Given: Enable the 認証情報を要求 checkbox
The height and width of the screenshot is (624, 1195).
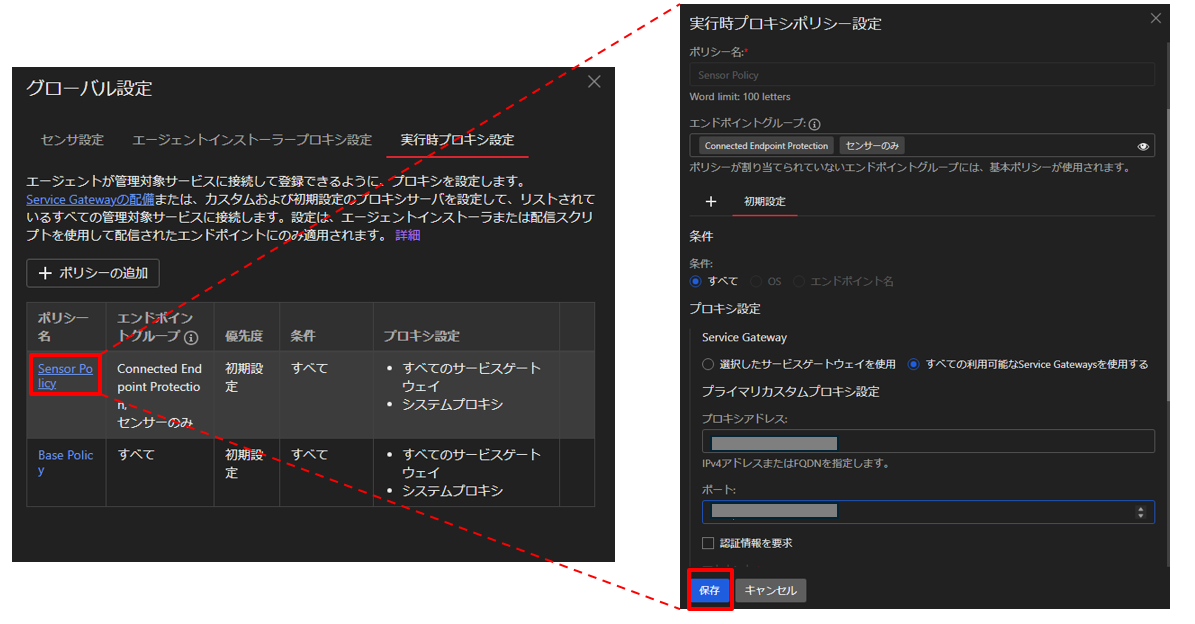Looking at the screenshot, I should [x=708, y=543].
